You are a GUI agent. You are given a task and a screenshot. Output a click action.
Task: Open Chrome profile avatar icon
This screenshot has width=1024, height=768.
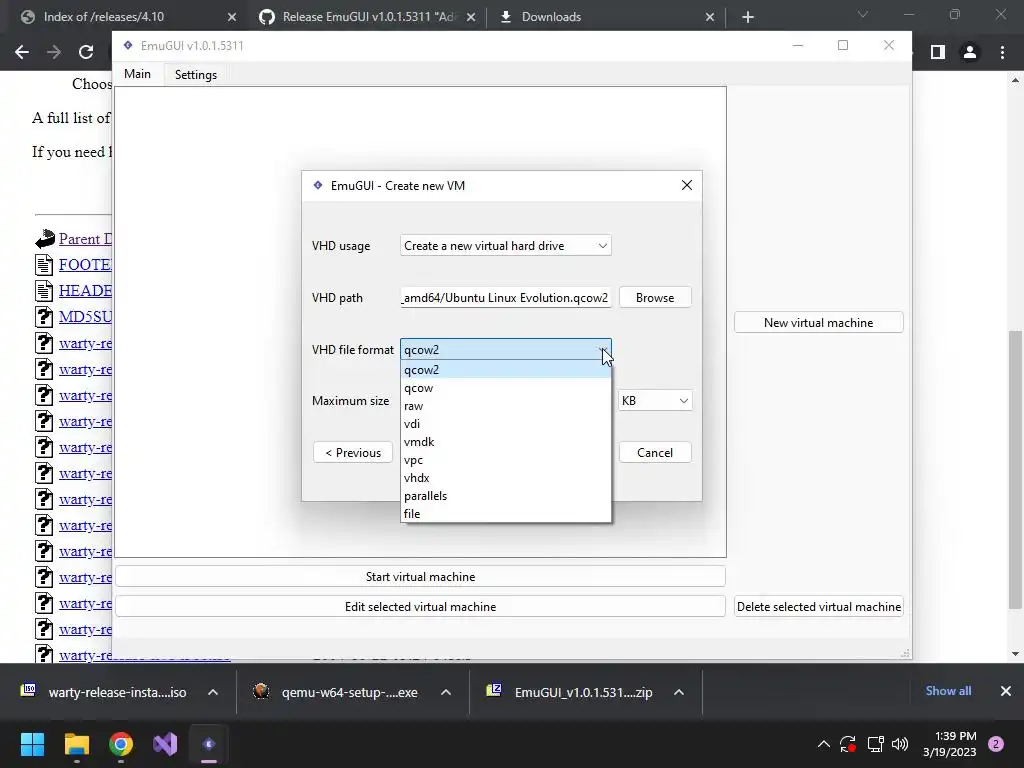[970, 52]
